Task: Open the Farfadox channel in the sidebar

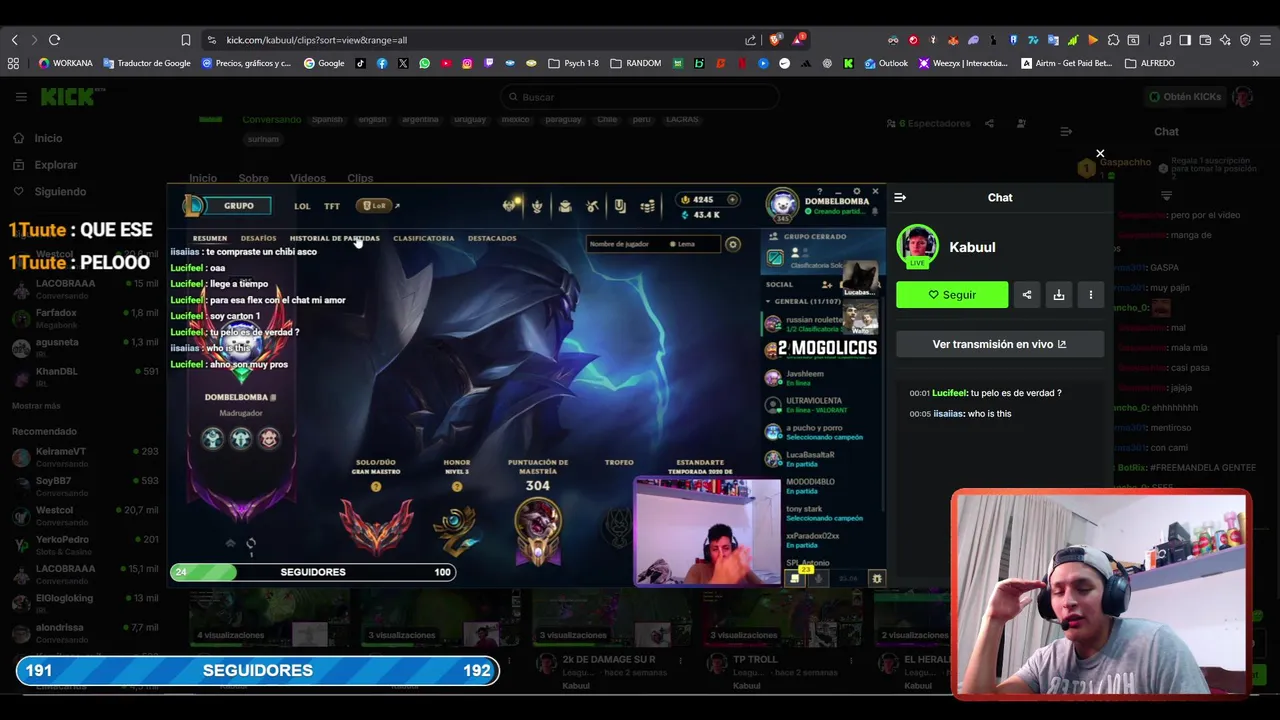Action: coord(84,318)
